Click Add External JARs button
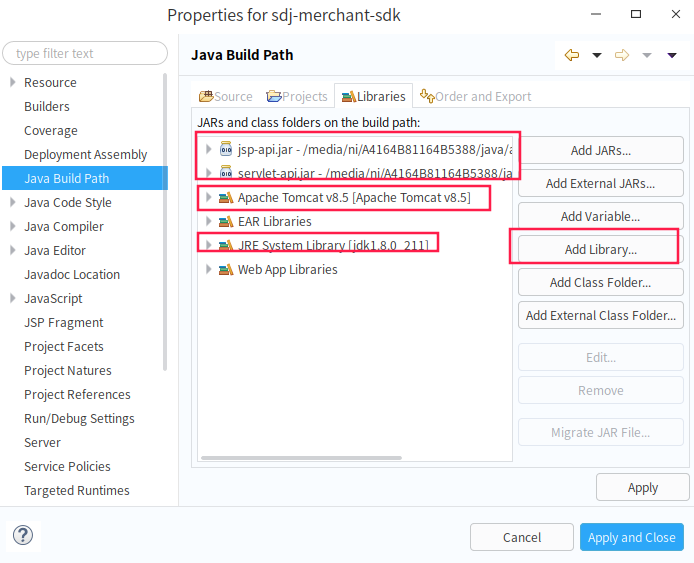This screenshot has height=563, width=694. click(x=600, y=183)
